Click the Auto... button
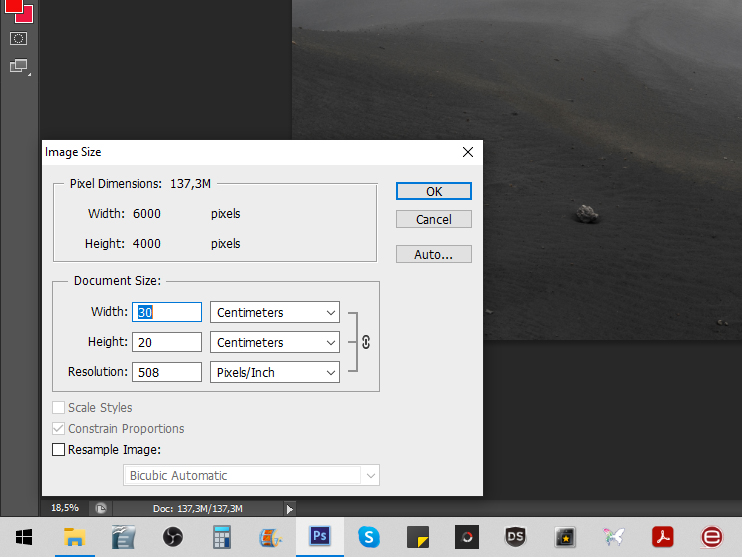This screenshot has width=742, height=557. (x=433, y=254)
